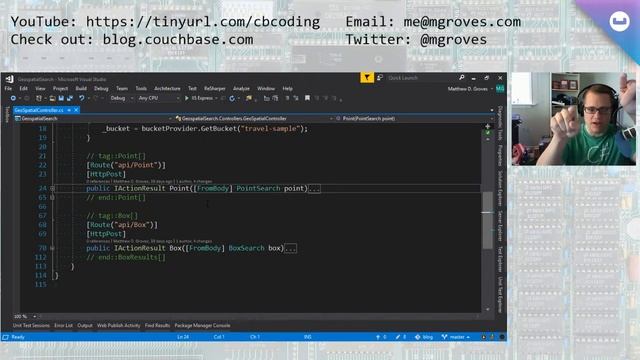Viewport: 640px width, 360px height.
Task: Open the Test menu
Action: pos(192,89)
